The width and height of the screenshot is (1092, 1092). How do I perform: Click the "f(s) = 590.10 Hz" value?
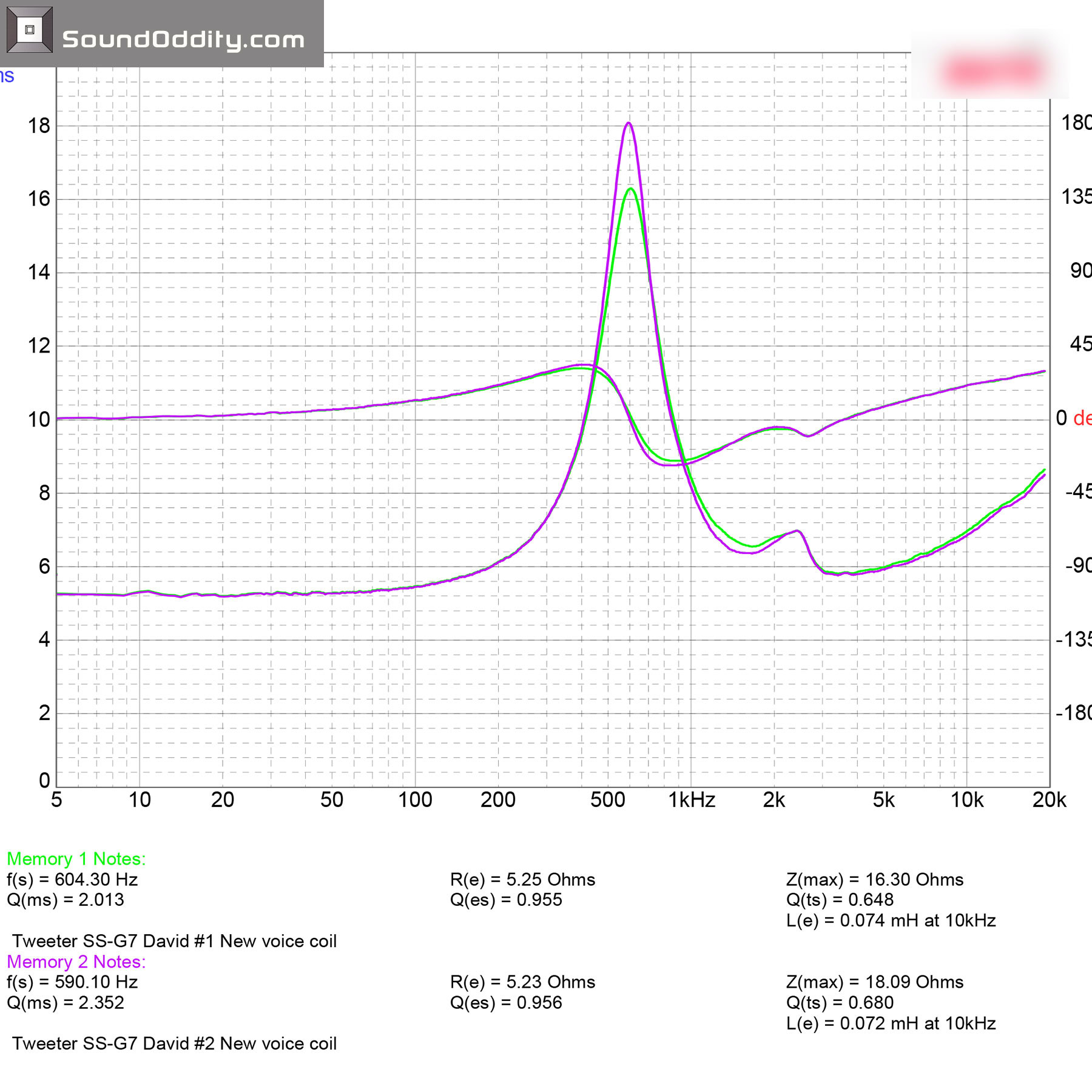pos(72,982)
